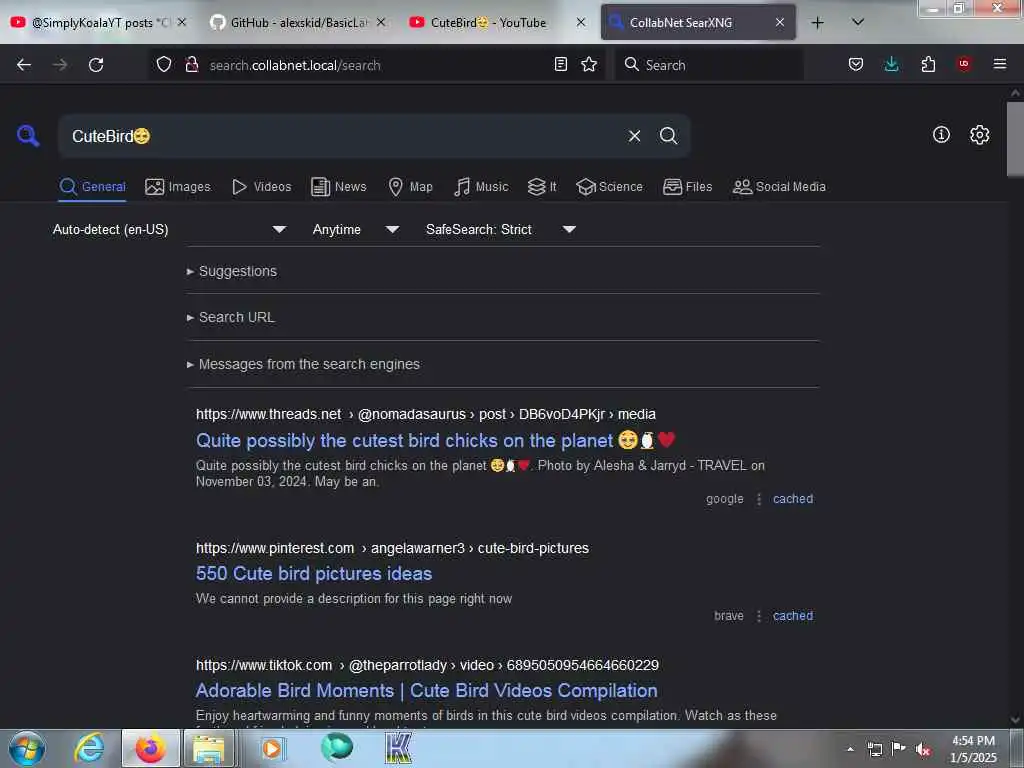Open the SafeSearch: Strict dropdown
This screenshot has width=1024, height=768.
tap(501, 229)
